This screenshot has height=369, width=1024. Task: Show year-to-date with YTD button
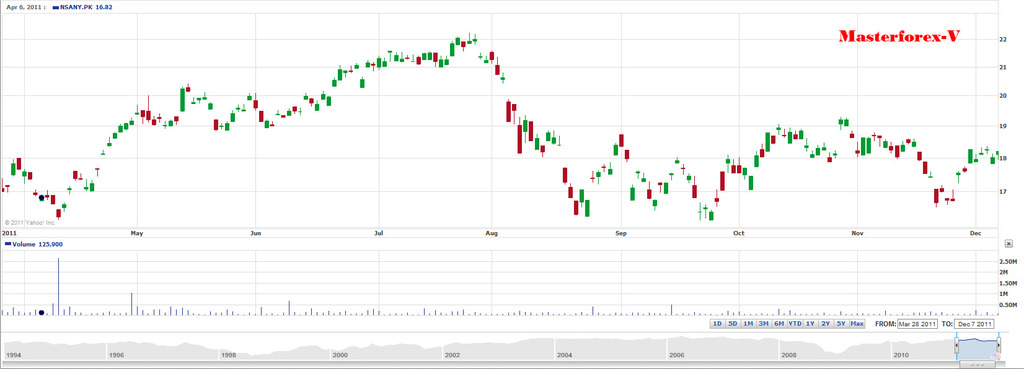point(795,324)
